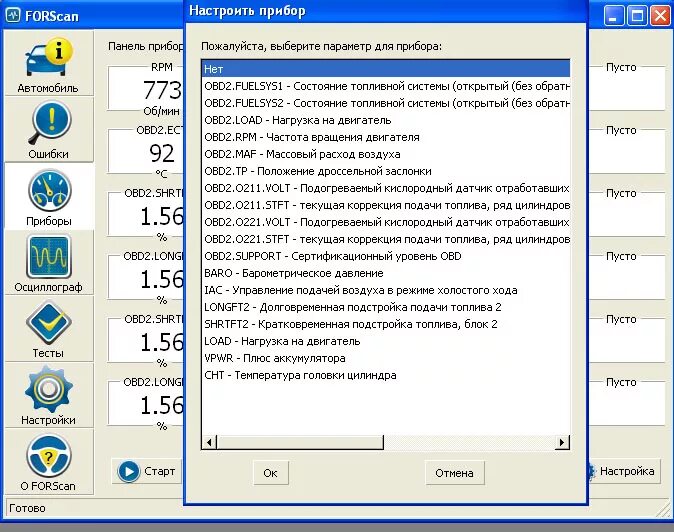
Task: Click the Отмена cancel button
Action: 454,473
